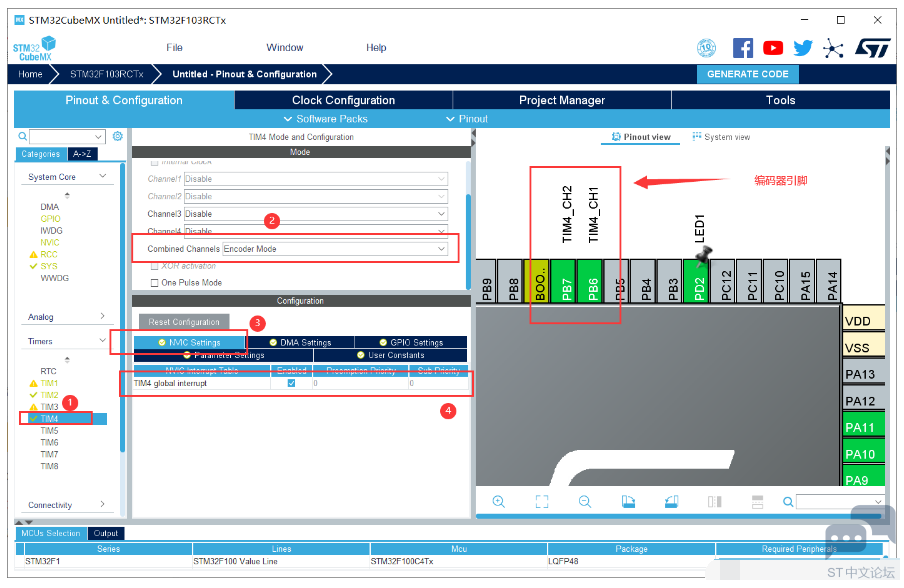Fit the chip view to screen

(541, 502)
